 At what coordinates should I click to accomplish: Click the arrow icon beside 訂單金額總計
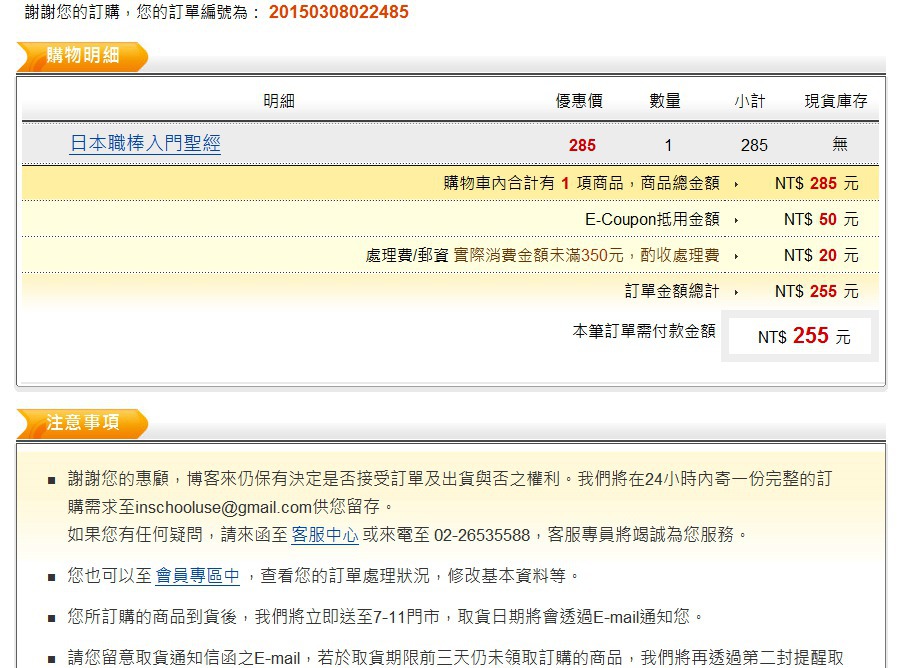click(x=736, y=292)
